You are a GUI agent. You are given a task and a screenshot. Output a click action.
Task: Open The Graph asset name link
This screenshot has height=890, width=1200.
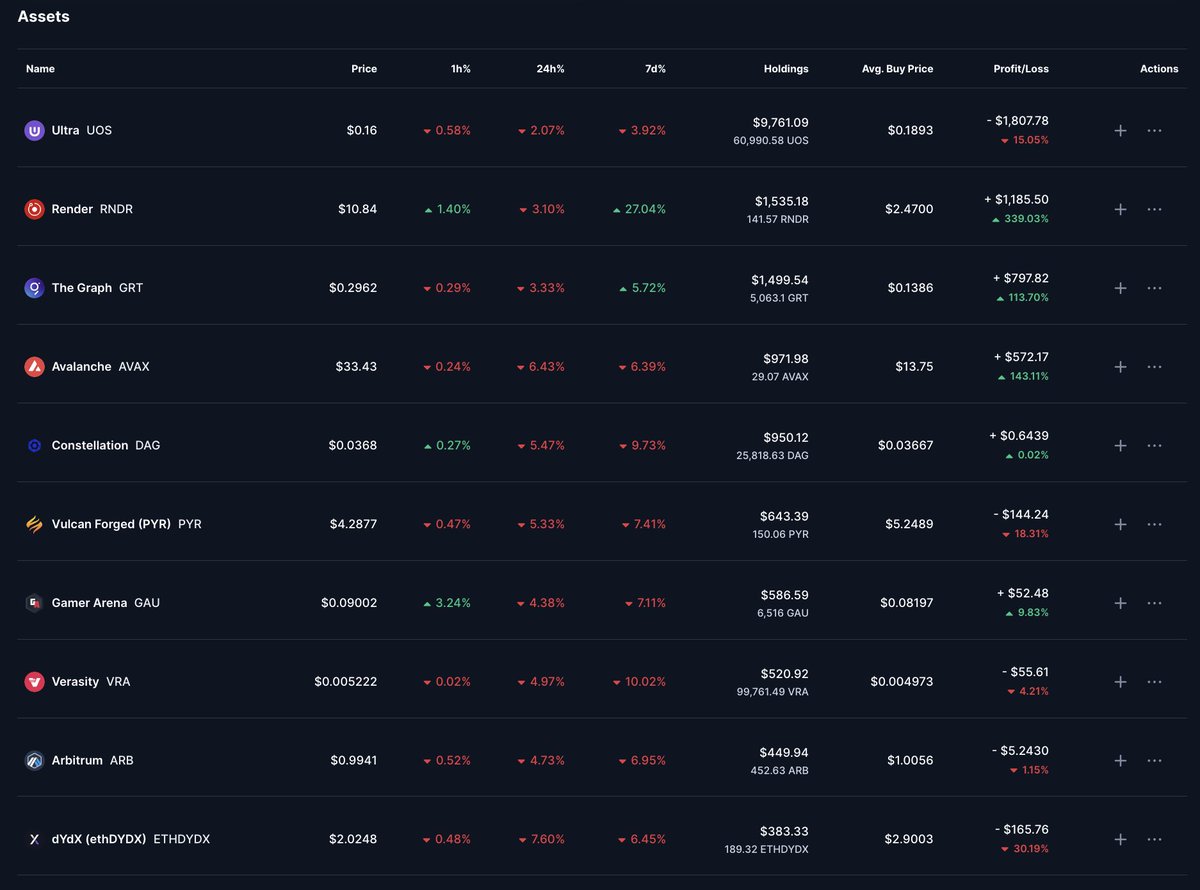[x=82, y=288]
